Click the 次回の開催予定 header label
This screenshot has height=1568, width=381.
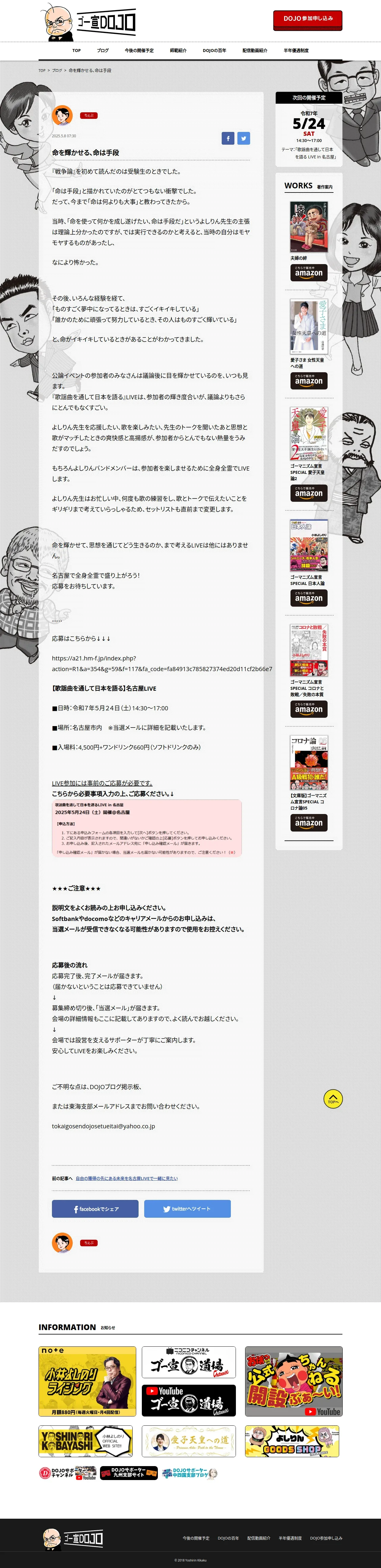[309, 97]
